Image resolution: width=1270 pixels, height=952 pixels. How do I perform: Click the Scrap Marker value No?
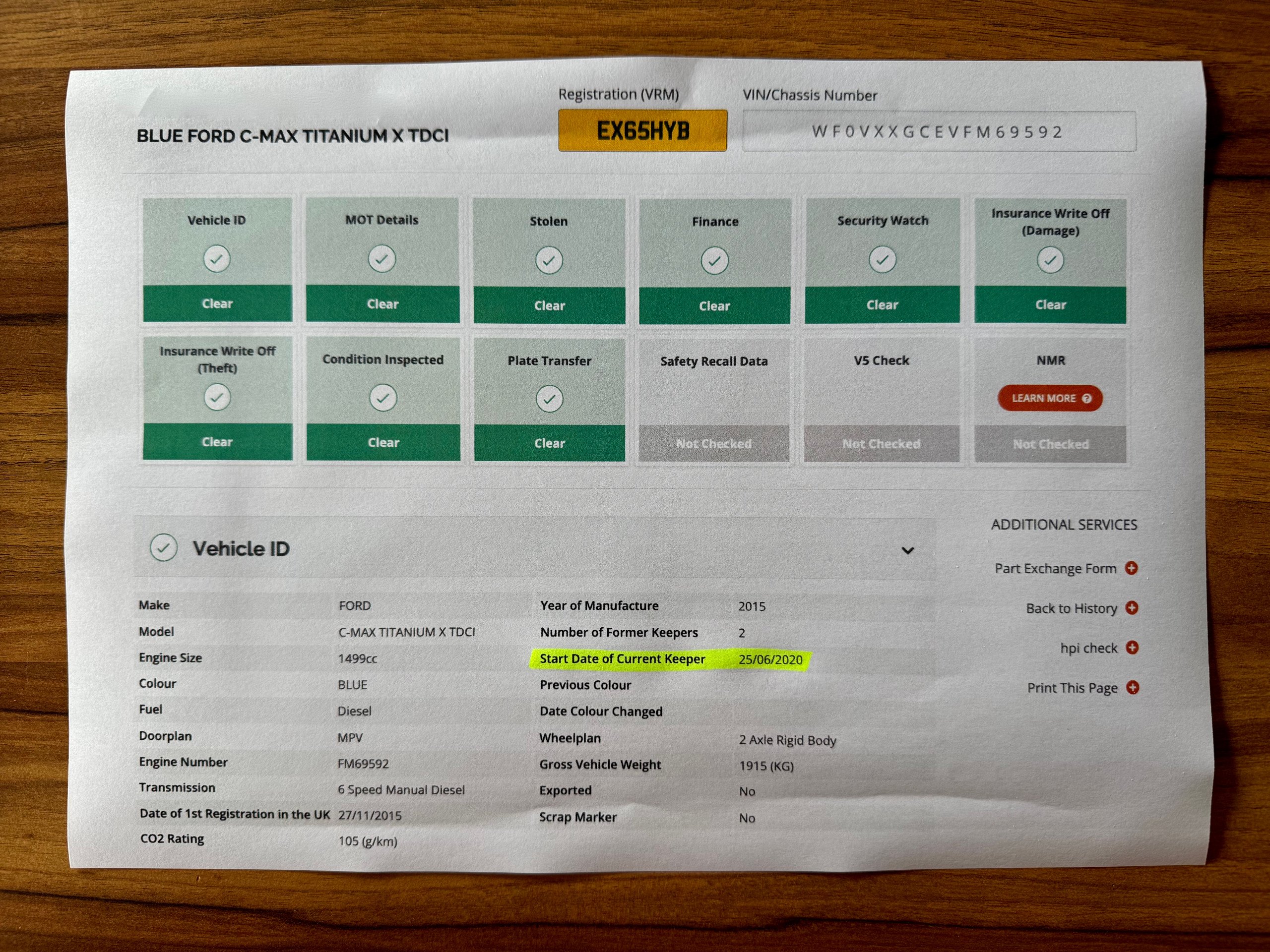point(747,818)
